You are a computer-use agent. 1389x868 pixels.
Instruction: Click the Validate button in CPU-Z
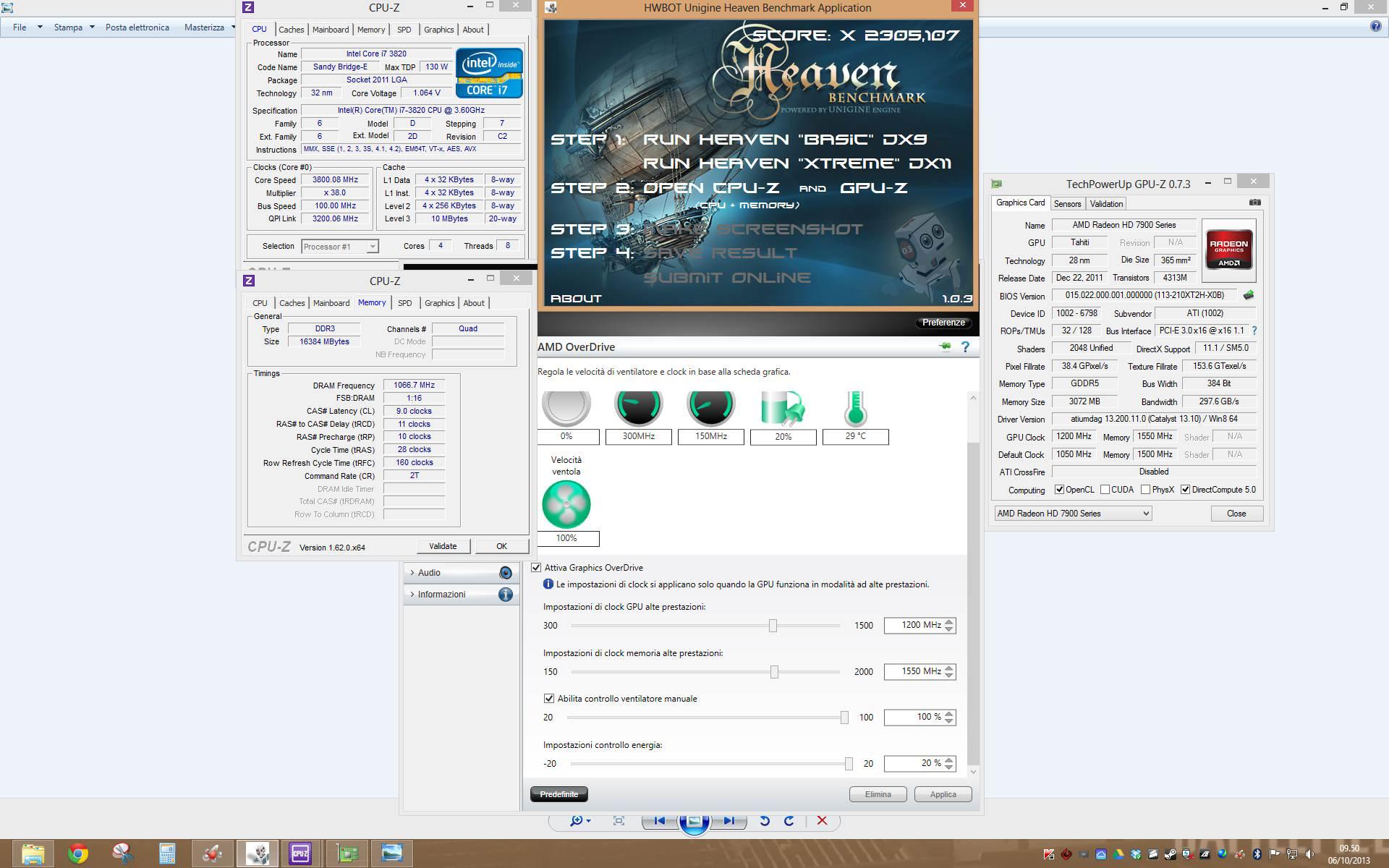pos(443,546)
